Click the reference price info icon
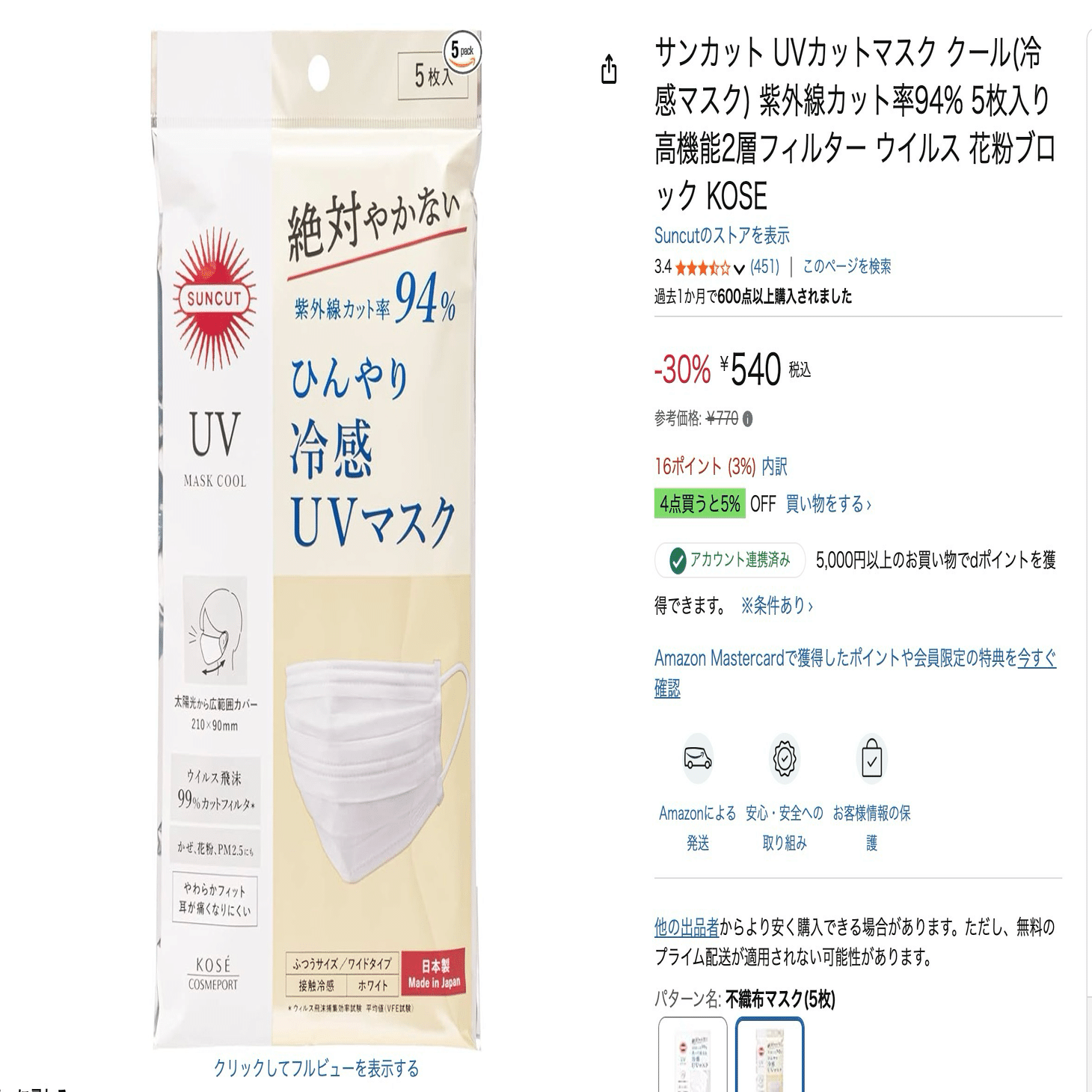 click(x=748, y=419)
